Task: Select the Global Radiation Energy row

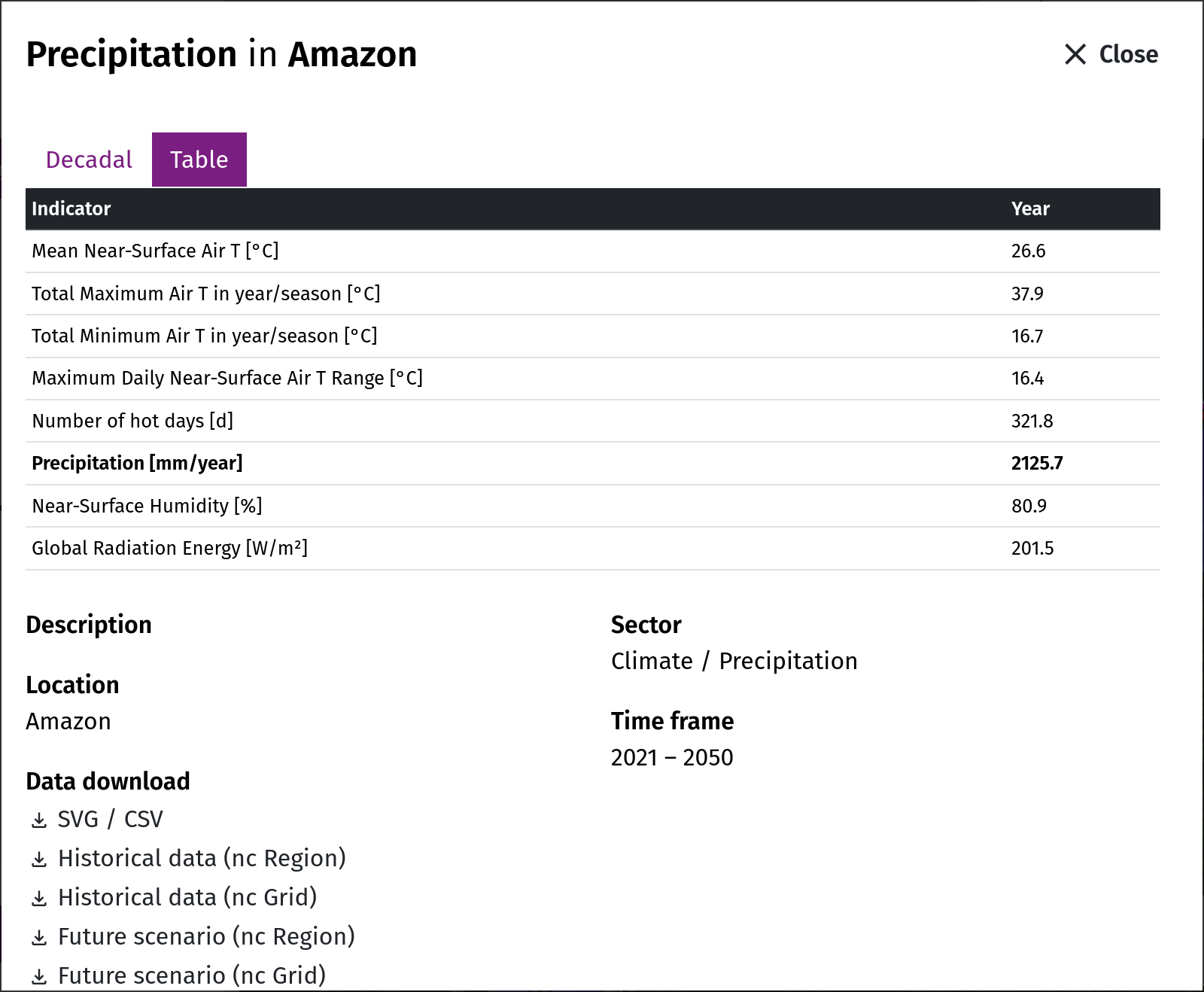Action: [593, 548]
